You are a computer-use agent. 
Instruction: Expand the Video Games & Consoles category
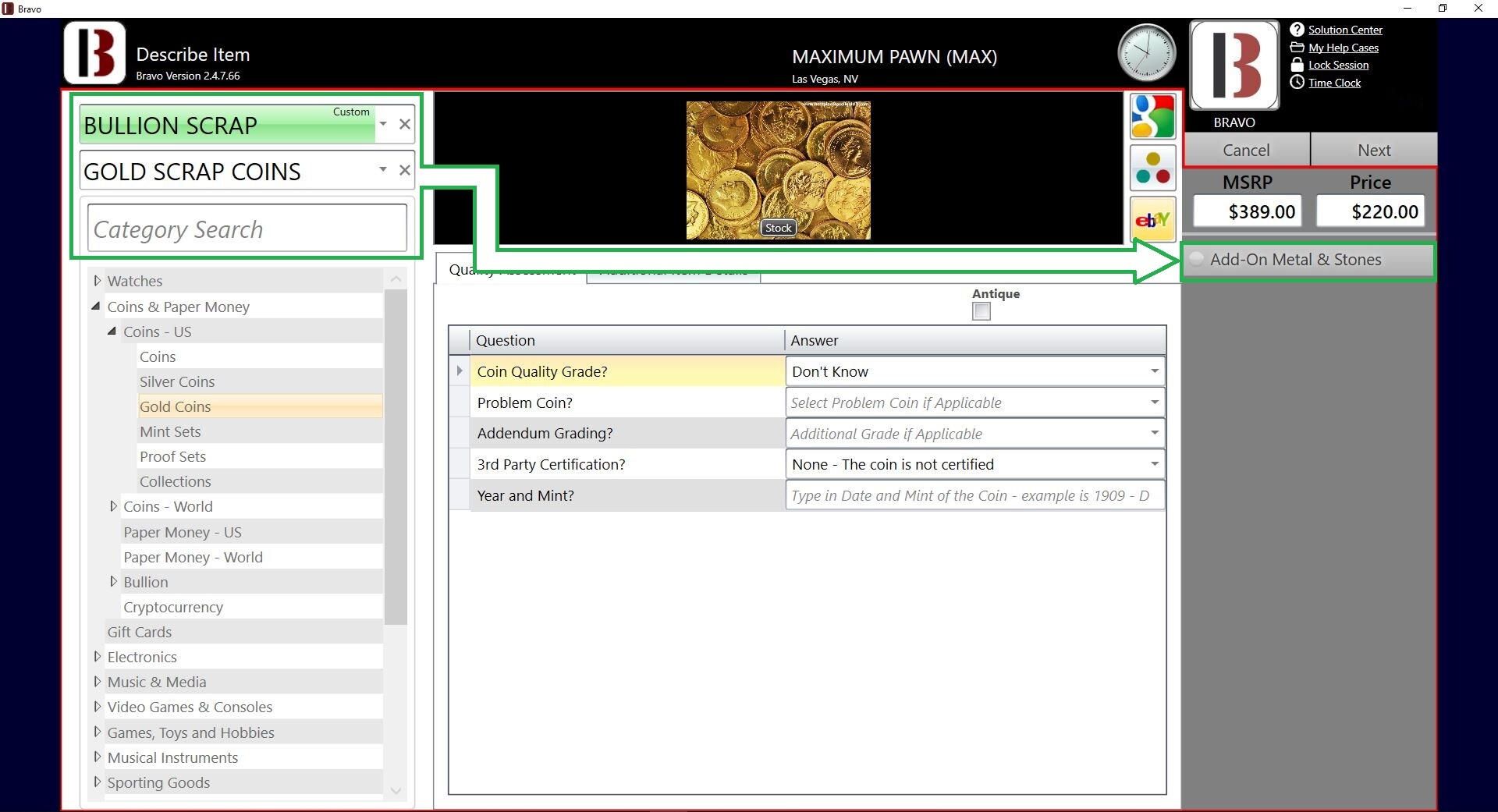pos(98,707)
